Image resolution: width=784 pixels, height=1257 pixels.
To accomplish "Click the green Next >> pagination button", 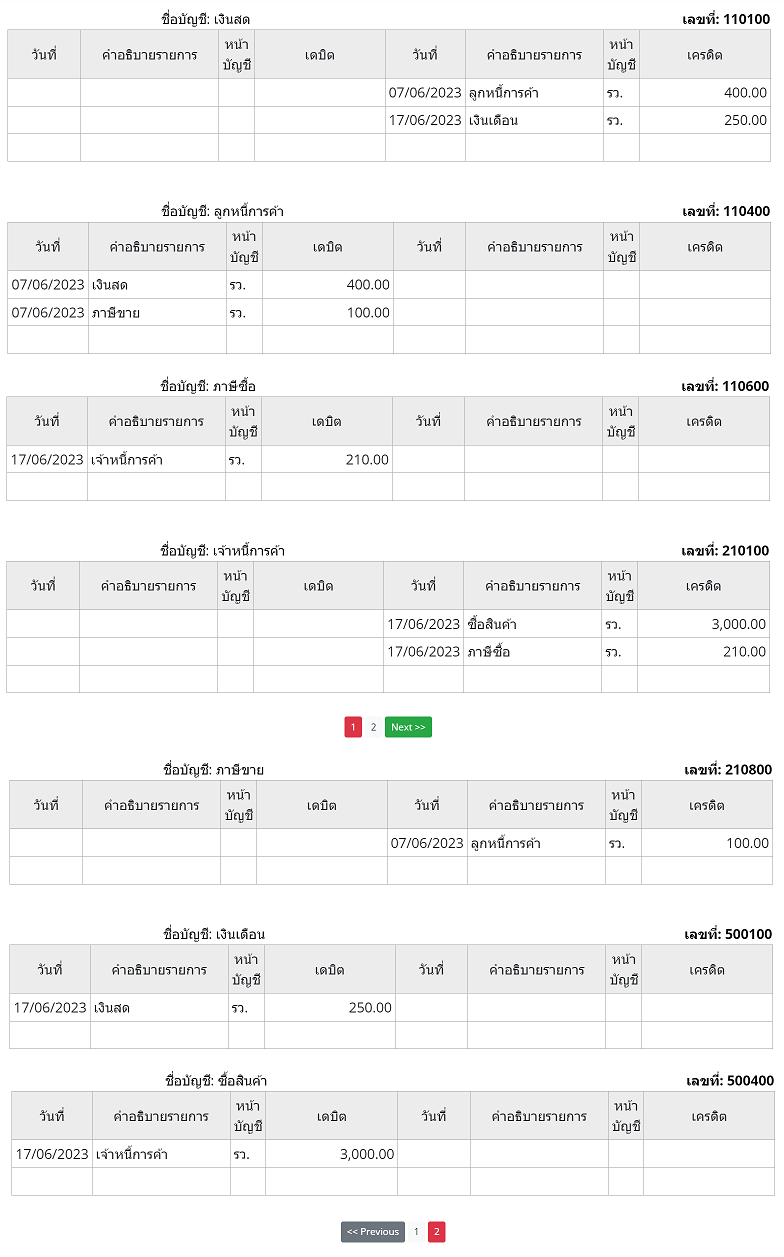I will (x=408, y=727).
